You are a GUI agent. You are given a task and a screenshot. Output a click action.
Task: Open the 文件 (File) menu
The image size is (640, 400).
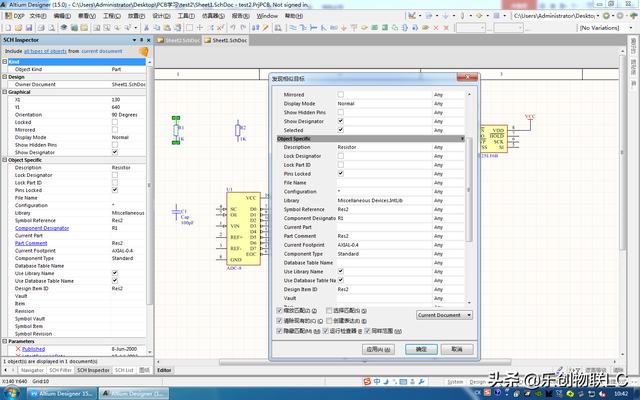point(38,16)
